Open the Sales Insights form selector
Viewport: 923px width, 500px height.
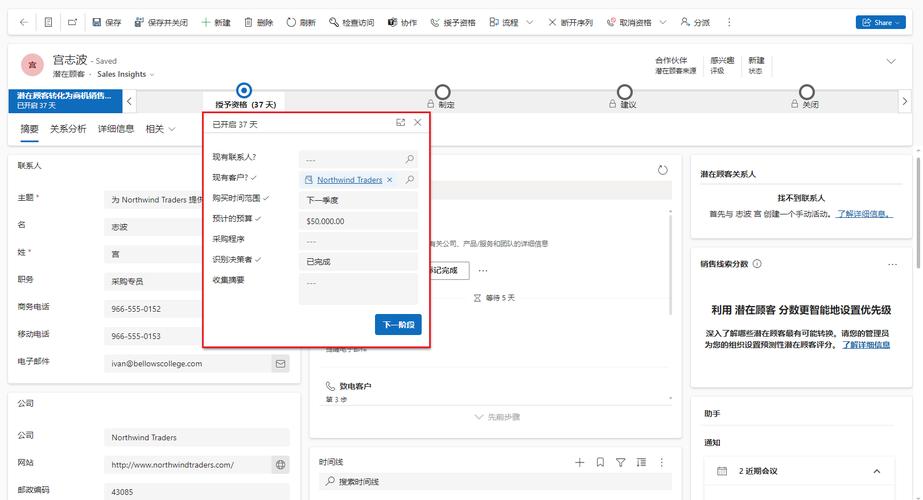click(125, 74)
